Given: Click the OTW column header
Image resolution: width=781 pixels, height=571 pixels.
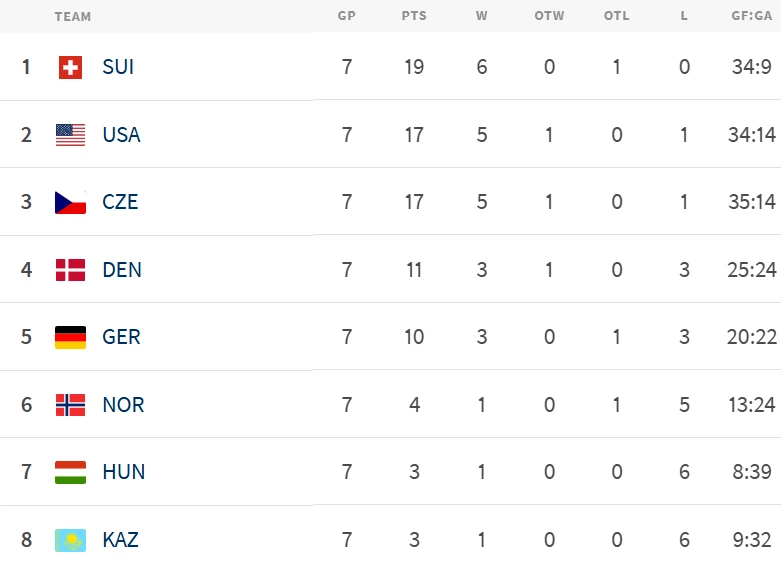Looking at the screenshot, I should [549, 16].
